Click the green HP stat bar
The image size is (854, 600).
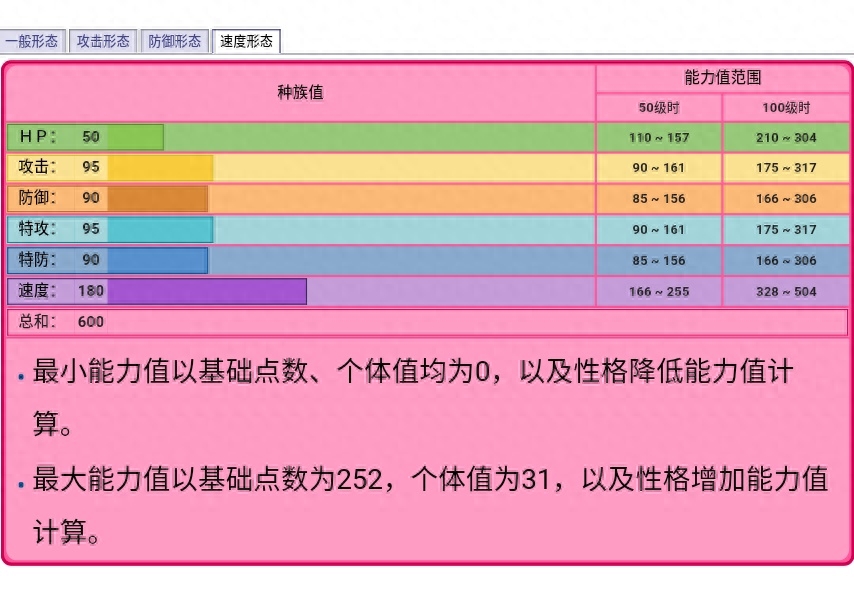point(135,137)
